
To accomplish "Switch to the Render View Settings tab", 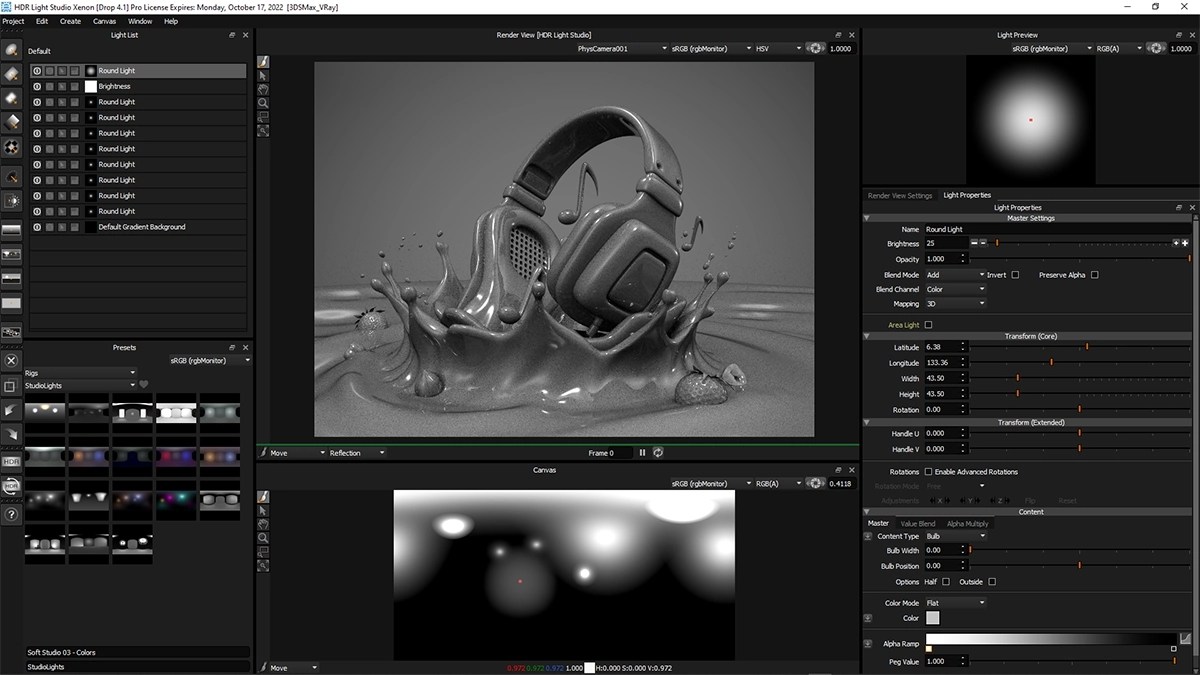I will pos(898,195).
